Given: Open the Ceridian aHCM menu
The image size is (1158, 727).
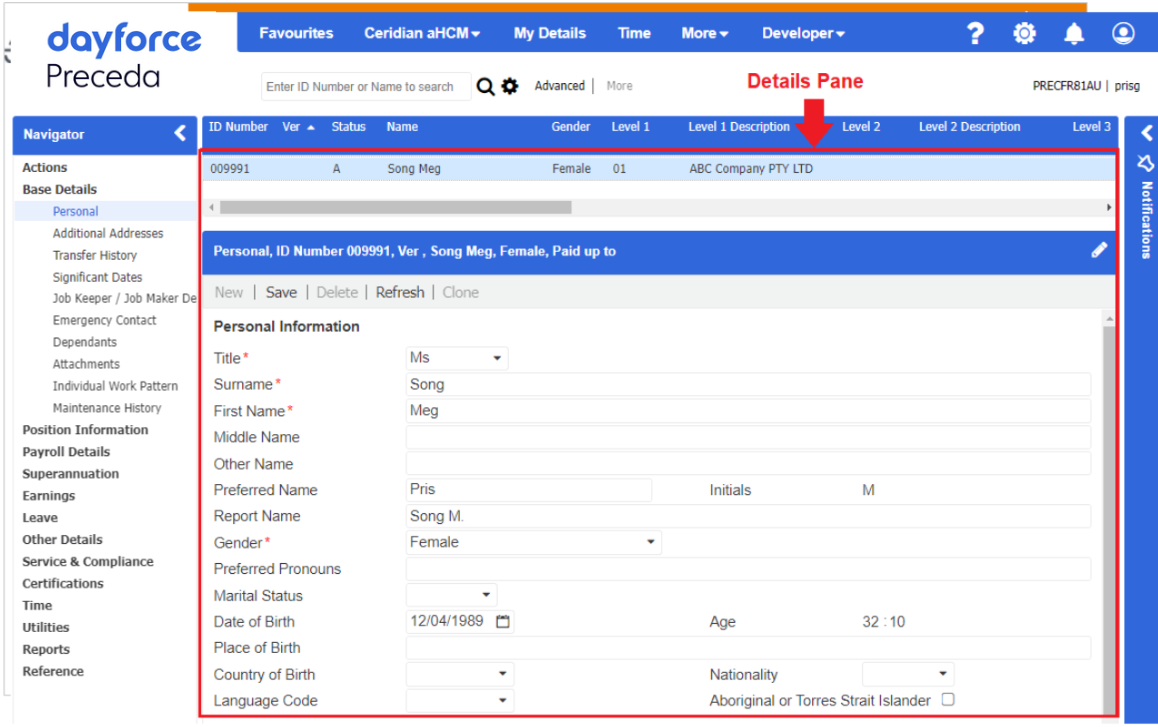Looking at the screenshot, I should (422, 33).
